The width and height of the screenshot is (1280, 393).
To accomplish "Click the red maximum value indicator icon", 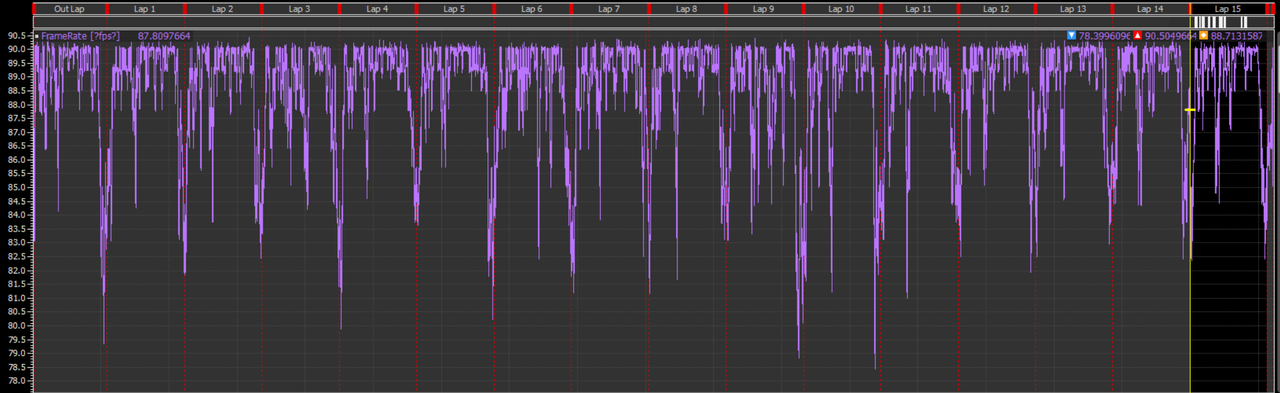I will point(1138,36).
